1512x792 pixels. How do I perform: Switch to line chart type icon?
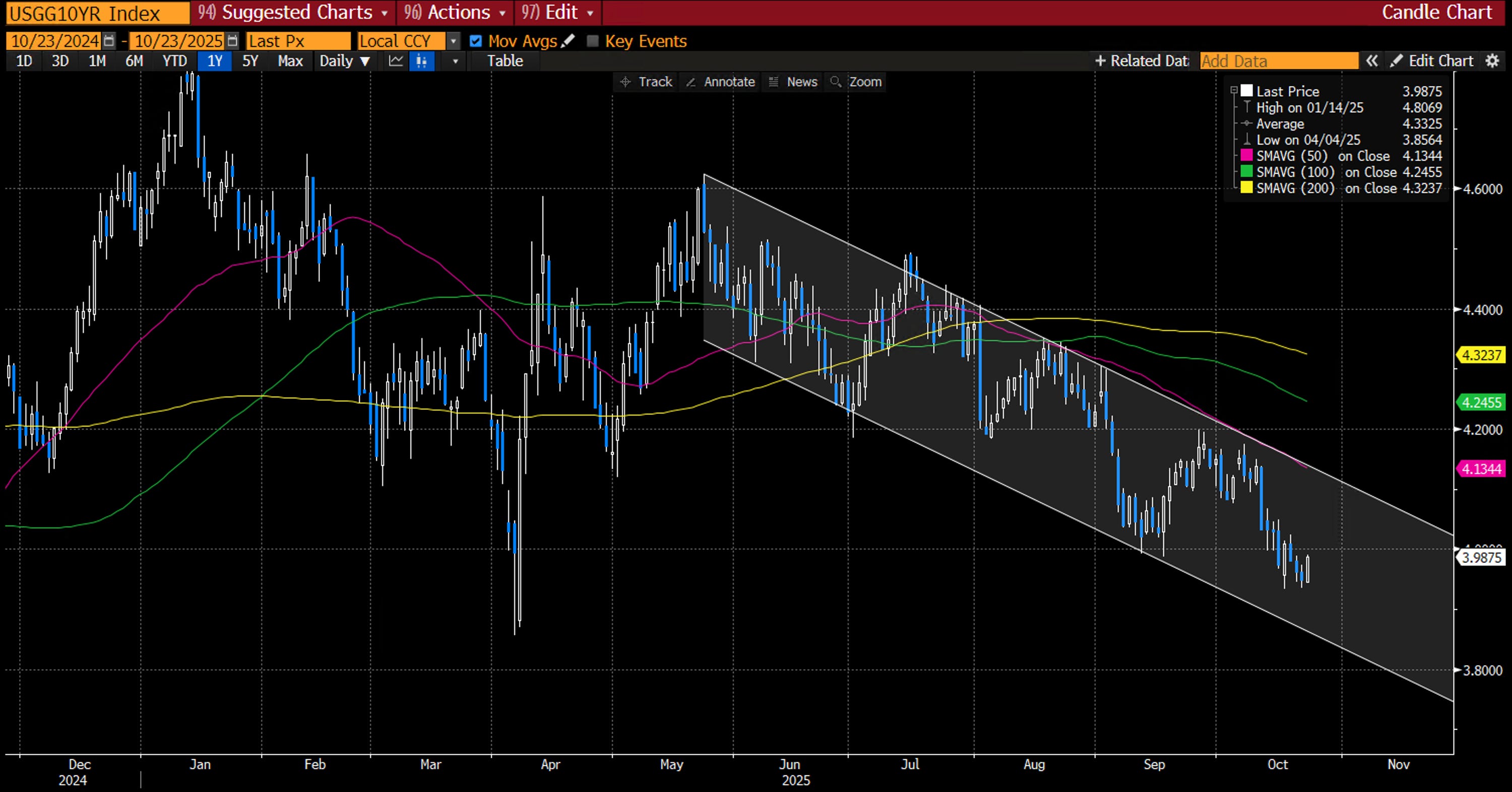[396, 61]
